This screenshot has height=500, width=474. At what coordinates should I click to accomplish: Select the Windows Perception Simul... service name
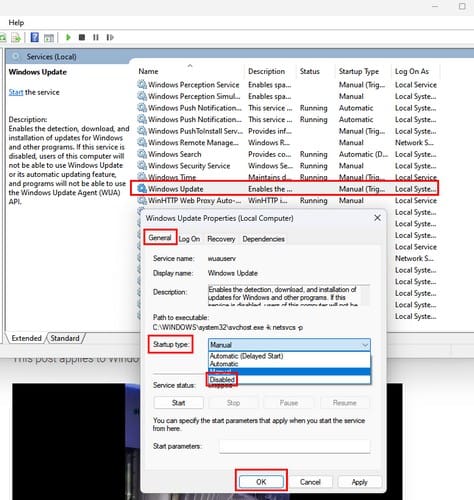point(194,96)
